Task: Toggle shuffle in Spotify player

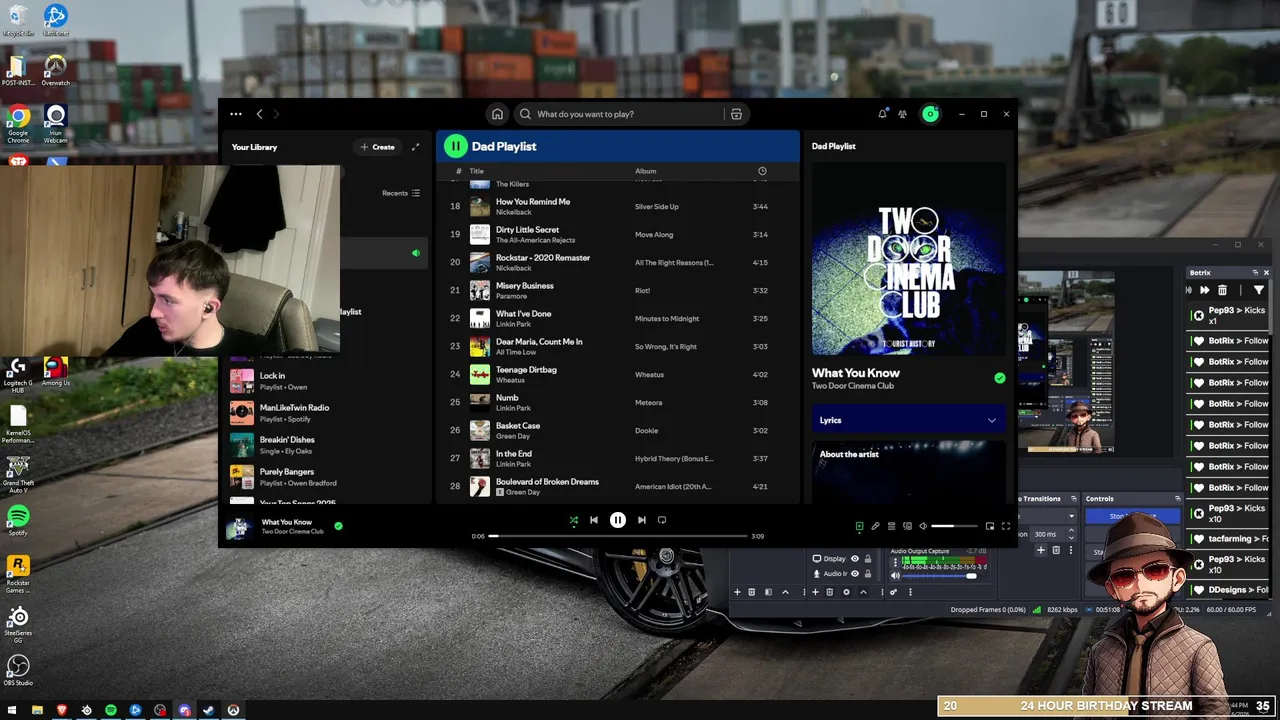Action: click(573, 520)
